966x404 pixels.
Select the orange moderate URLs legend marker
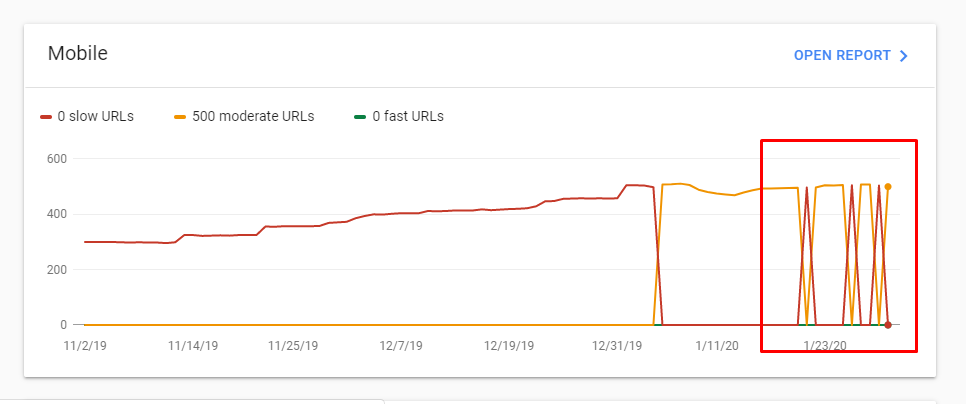[181, 116]
